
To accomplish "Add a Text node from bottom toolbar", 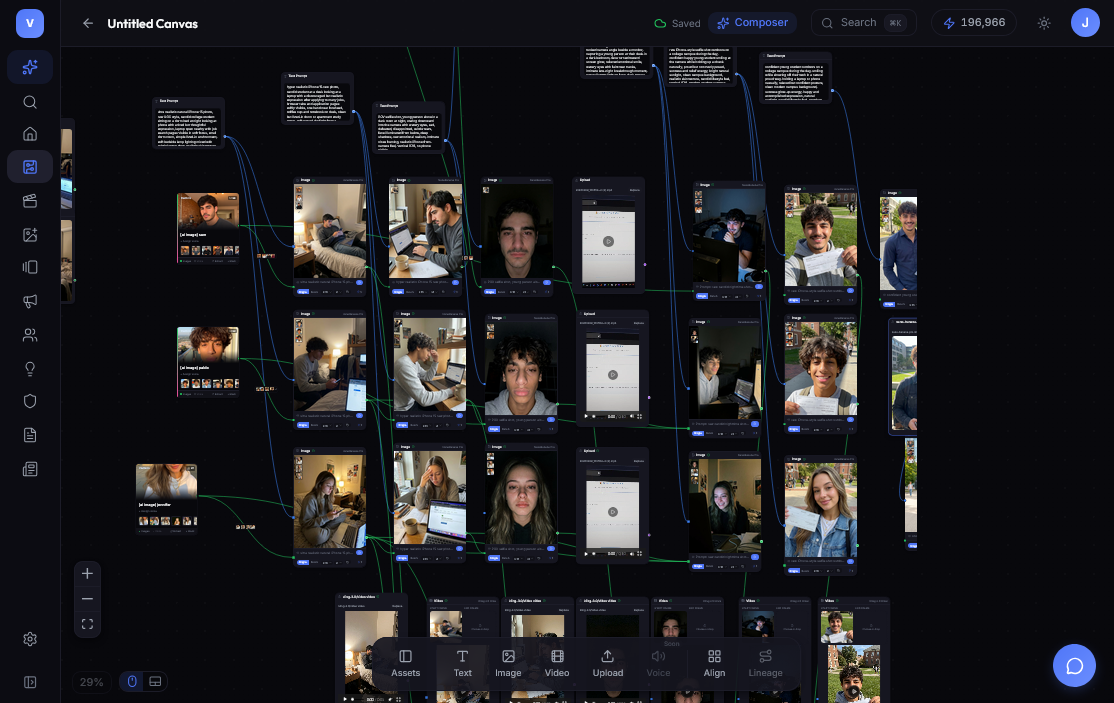I will (x=463, y=663).
